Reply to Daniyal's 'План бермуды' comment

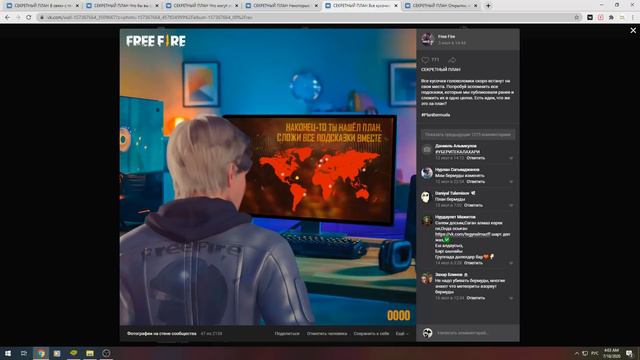473,205
